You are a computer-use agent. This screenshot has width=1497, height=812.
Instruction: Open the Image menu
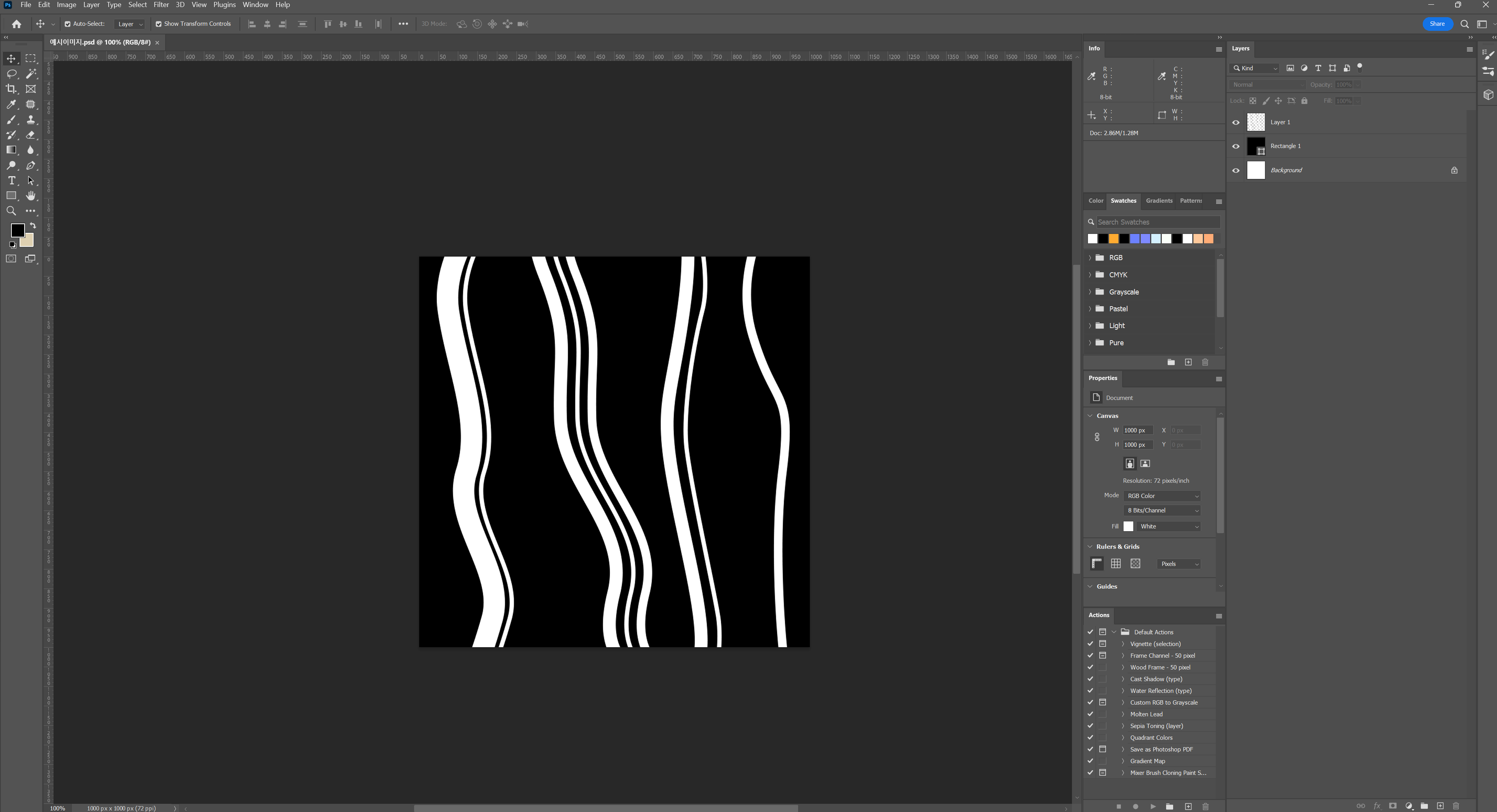(x=66, y=5)
